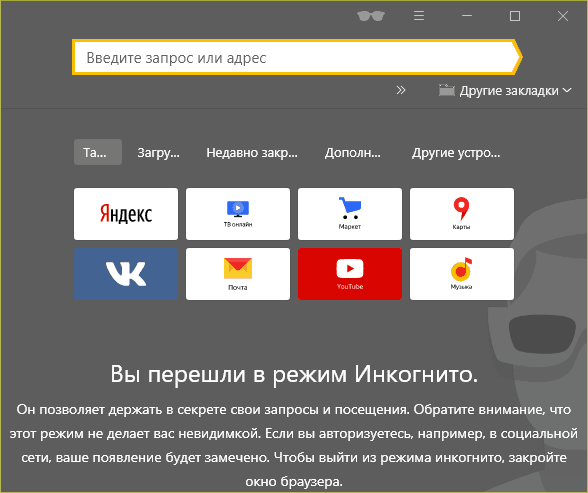
Task: Minimize the browser window
Action: pyautogui.click(x=467, y=16)
